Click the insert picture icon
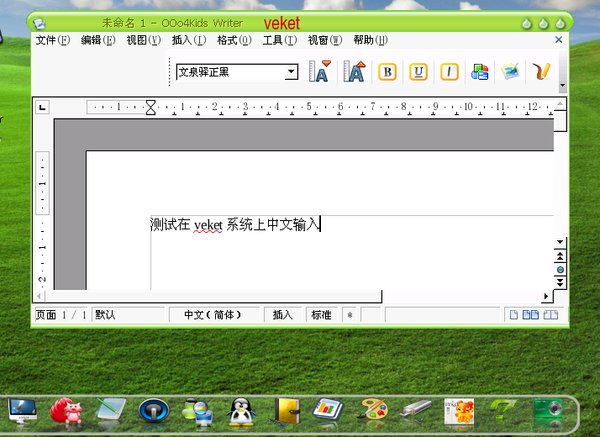 pyautogui.click(x=510, y=72)
